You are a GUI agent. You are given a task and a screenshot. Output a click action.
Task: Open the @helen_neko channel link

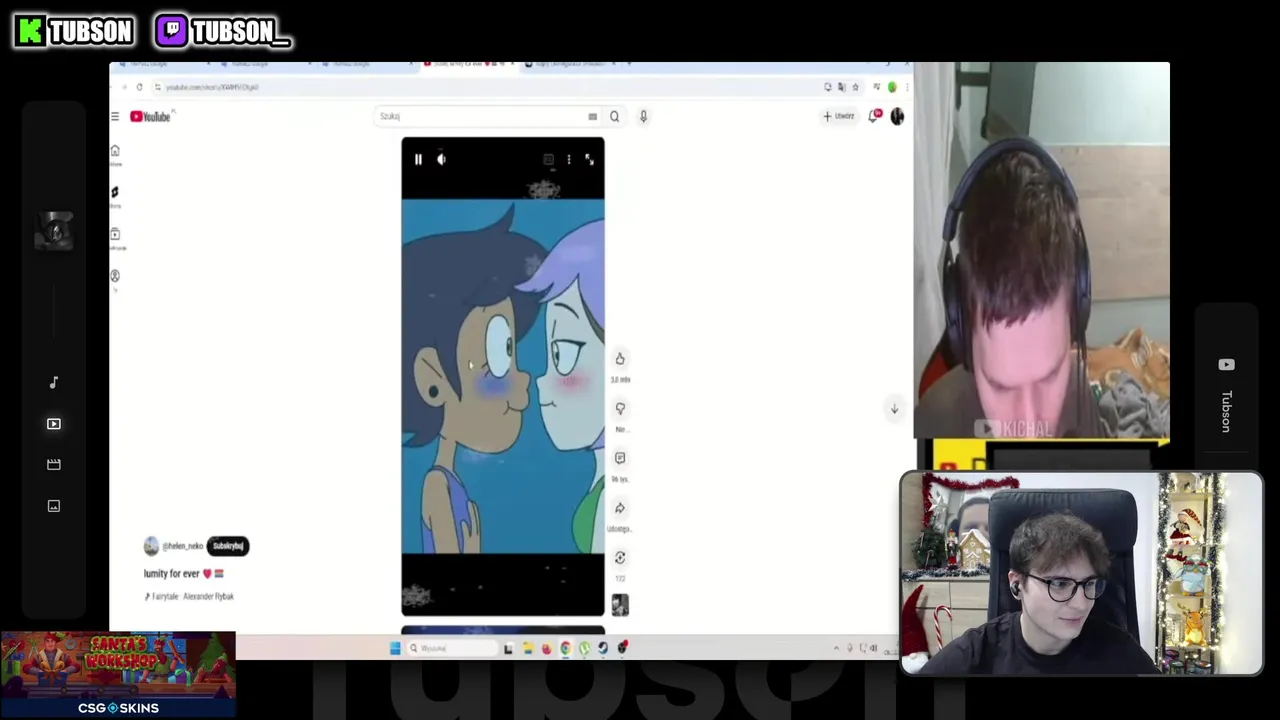[x=182, y=547]
